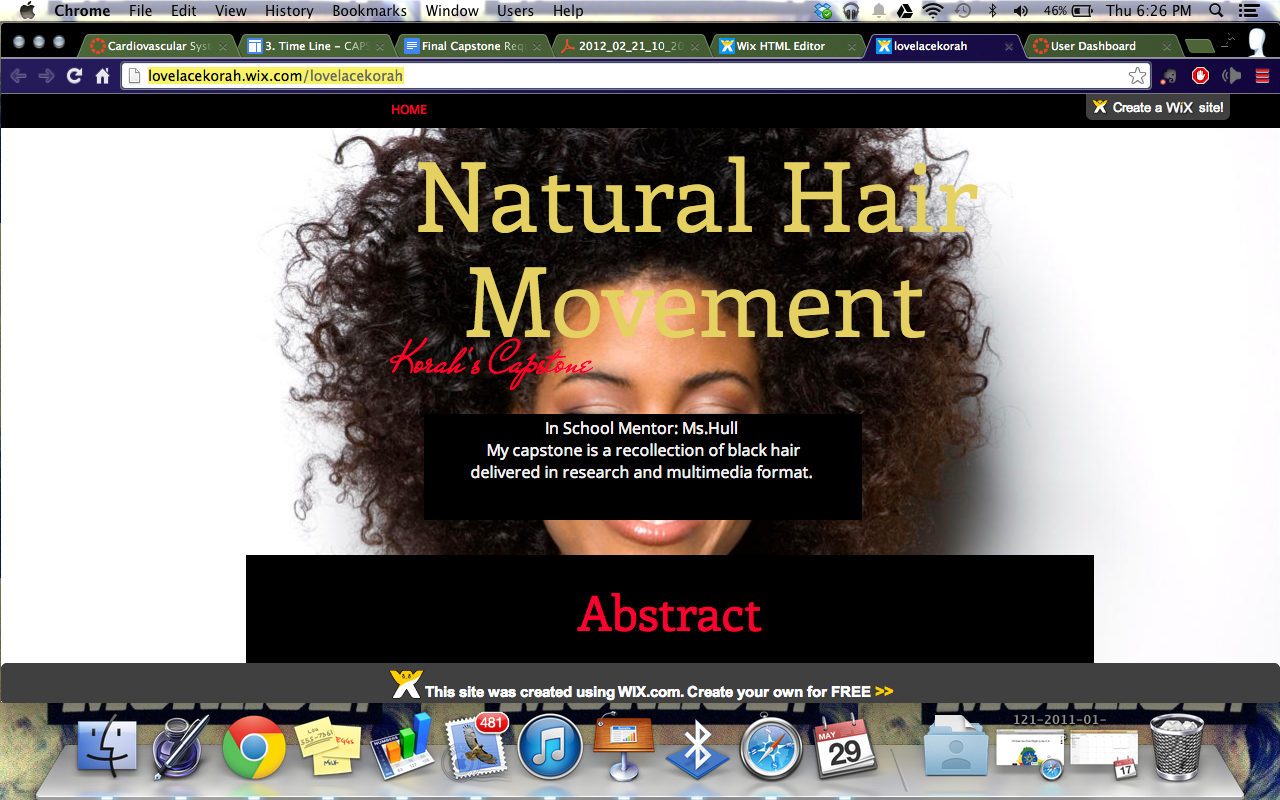This screenshot has width=1280, height=800.
Task: Open the Chrome hamburger menu
Action: pos(1262,76)
